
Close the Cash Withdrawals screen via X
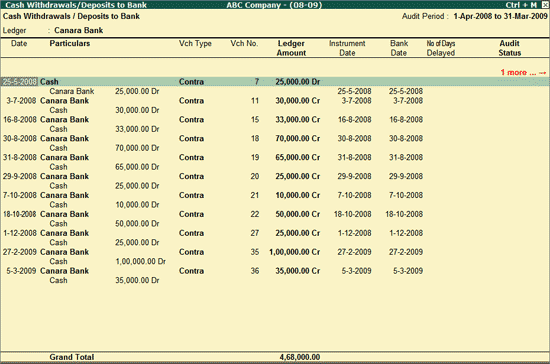click(545, 5)
